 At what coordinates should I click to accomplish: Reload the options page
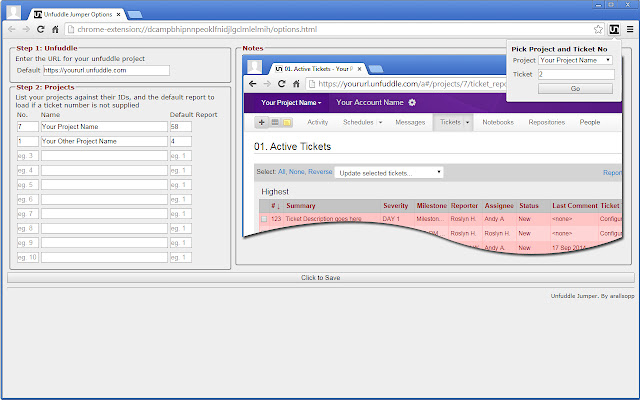[x=40, y=29]
